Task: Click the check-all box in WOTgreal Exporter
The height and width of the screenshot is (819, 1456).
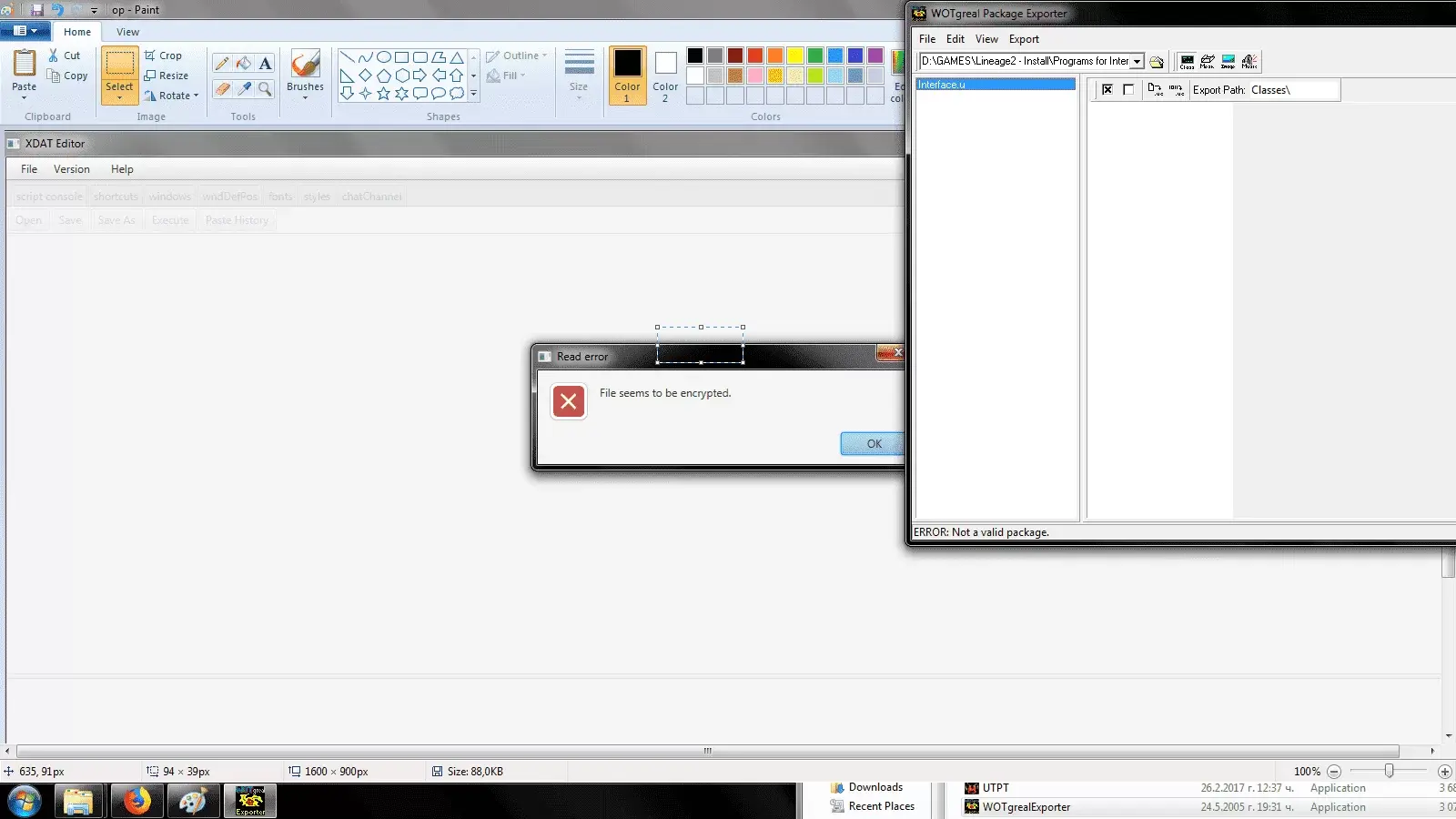Action: click(1107, 89)
